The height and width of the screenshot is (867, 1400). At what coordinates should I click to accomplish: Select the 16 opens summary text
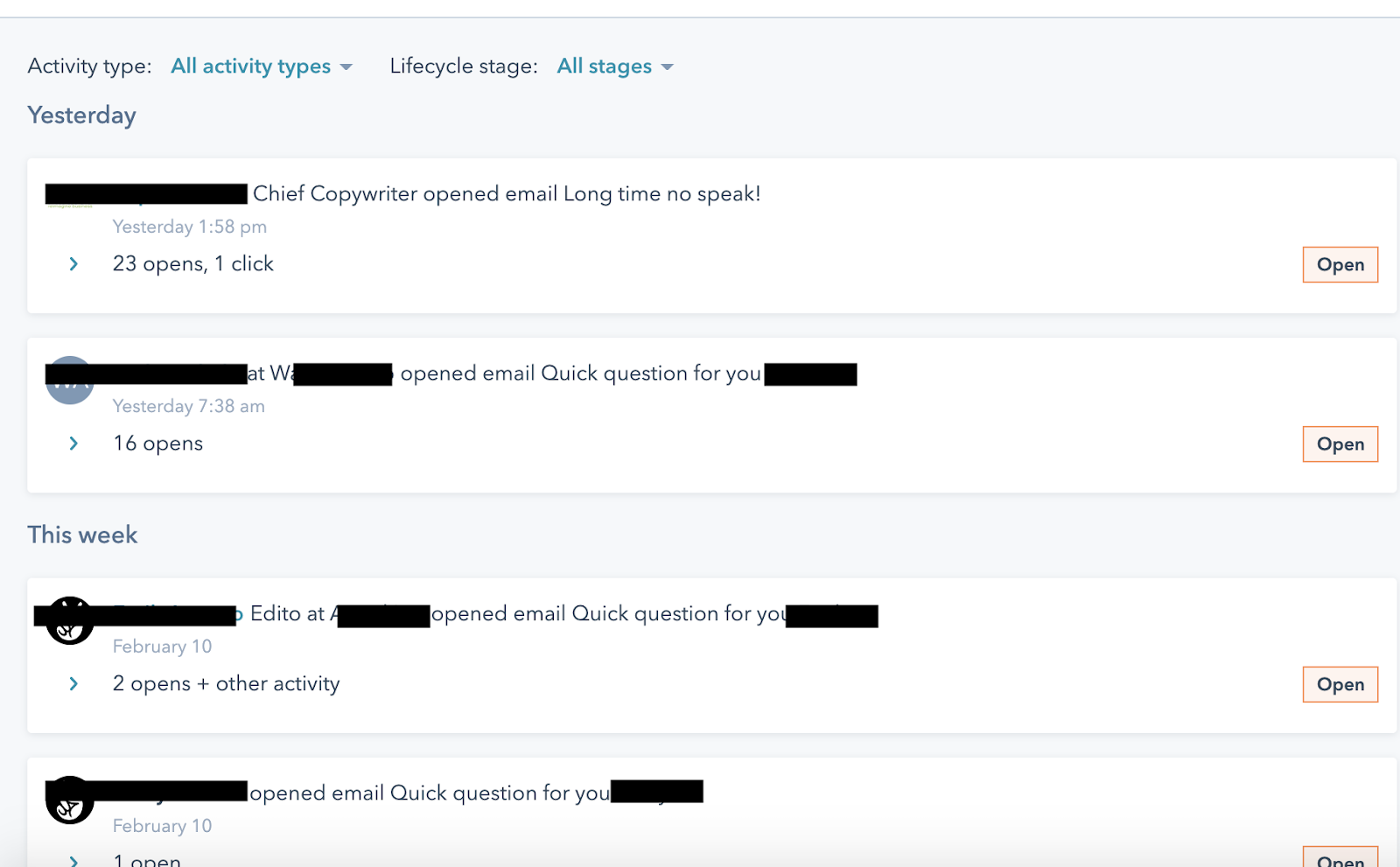[x=157, y=444]
